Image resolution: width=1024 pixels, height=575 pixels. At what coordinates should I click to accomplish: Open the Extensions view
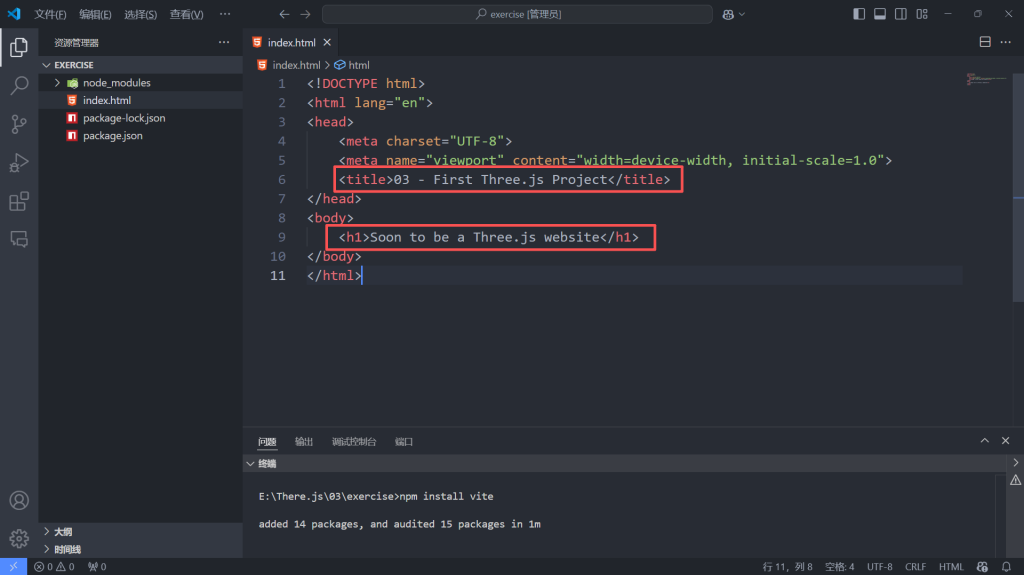coord(19,202)
